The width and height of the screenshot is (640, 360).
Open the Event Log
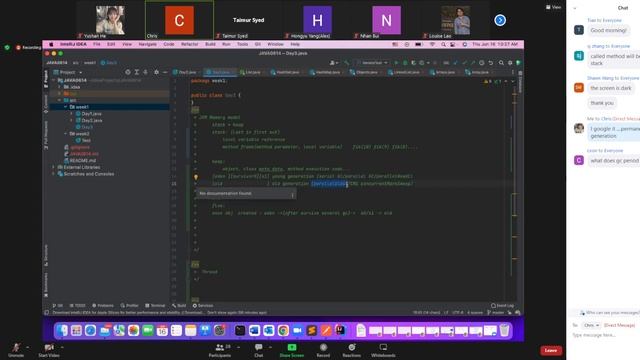point(503,305)
